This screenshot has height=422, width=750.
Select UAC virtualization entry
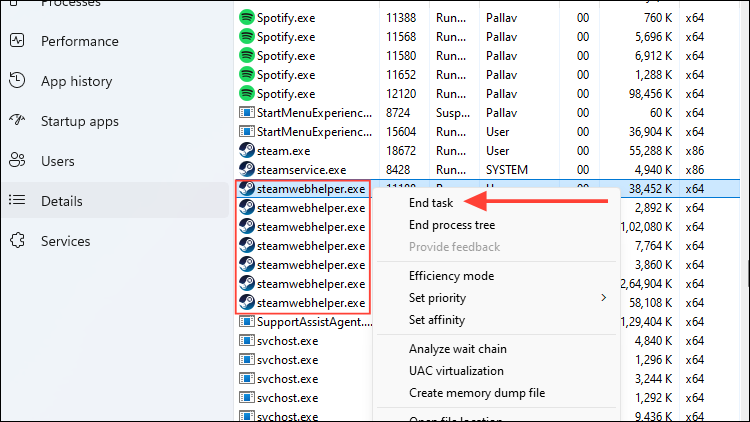[x=456, y=371]
